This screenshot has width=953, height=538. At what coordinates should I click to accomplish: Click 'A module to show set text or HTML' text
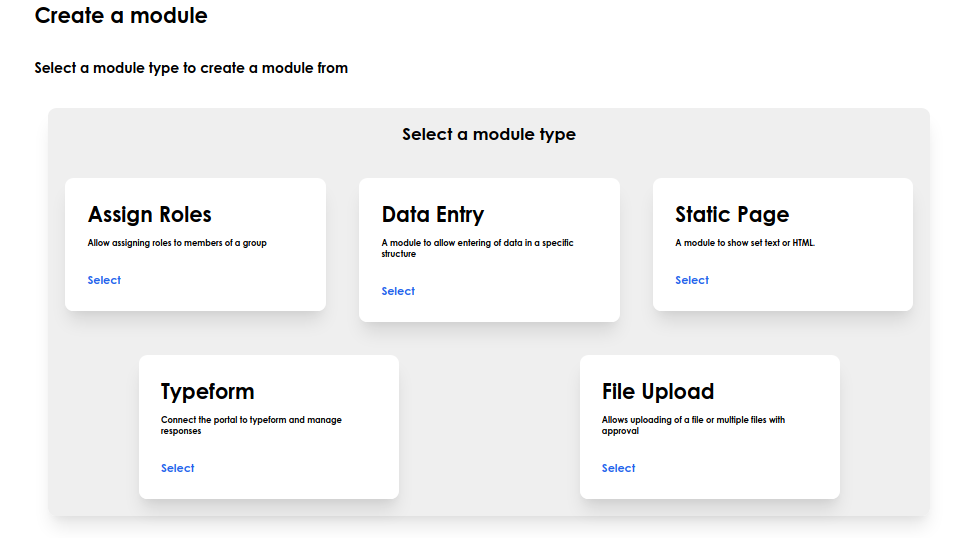(745, 243)
